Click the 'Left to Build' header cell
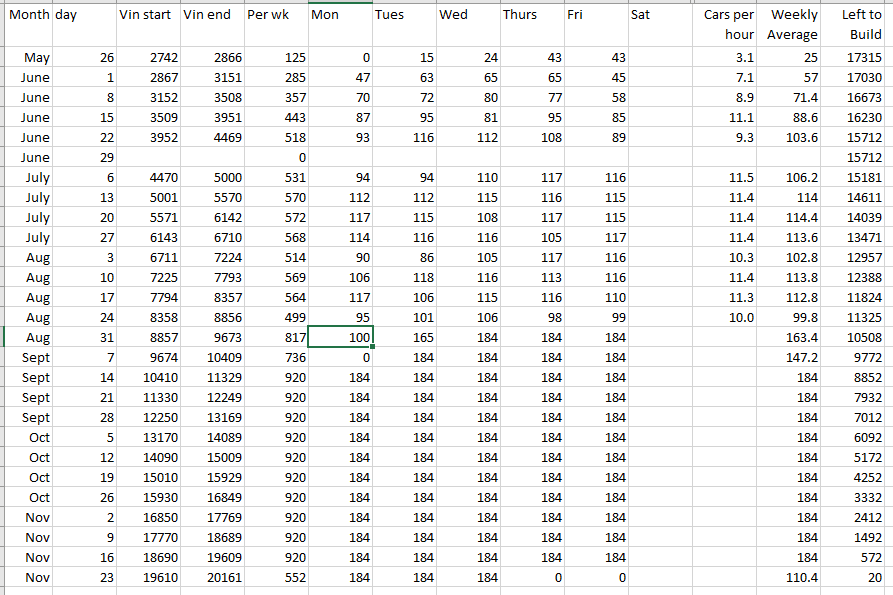The height and width of the screenshot is (595, 893). point(857,25)
